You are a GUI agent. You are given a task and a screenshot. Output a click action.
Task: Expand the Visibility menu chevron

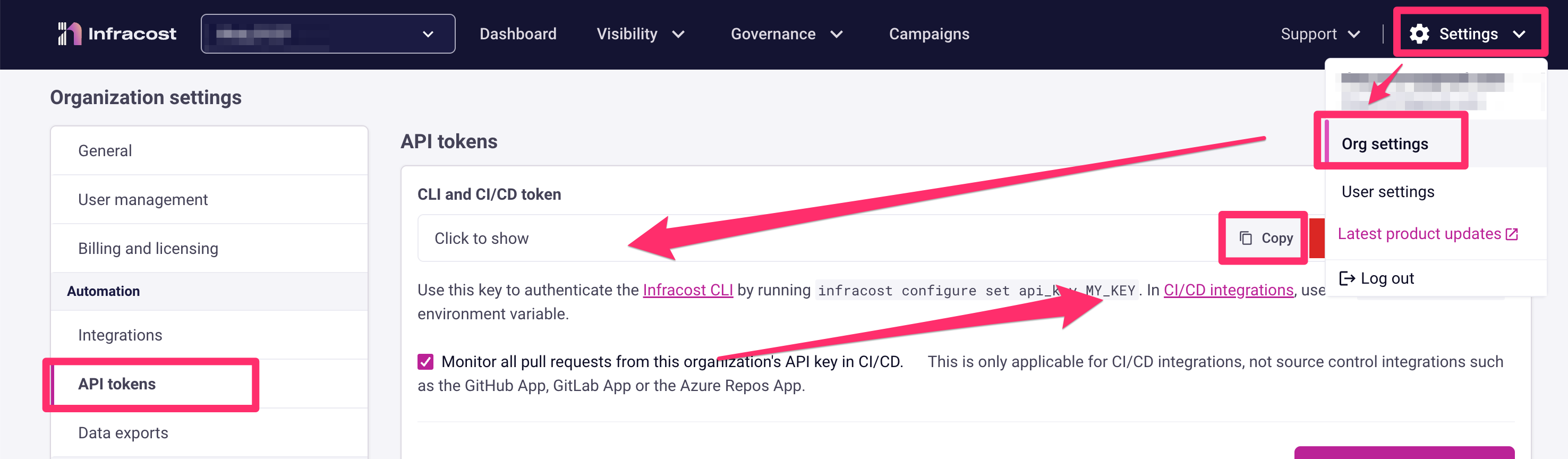[x=678, y=35]
